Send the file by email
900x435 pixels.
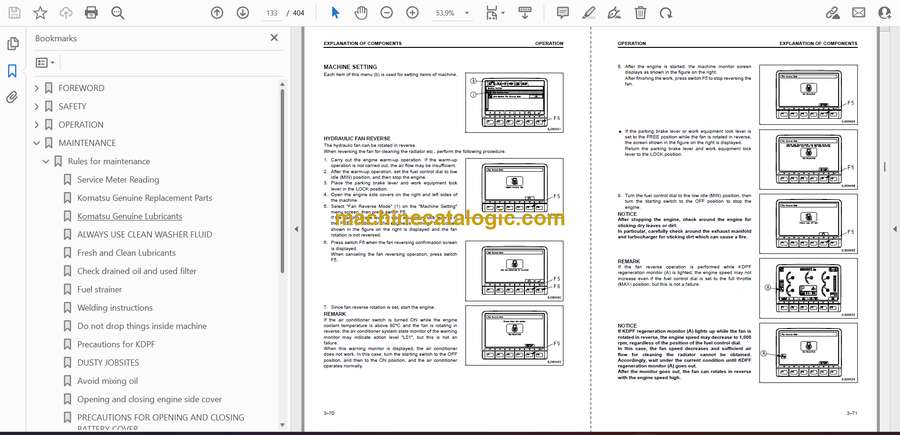coord(859,13)
